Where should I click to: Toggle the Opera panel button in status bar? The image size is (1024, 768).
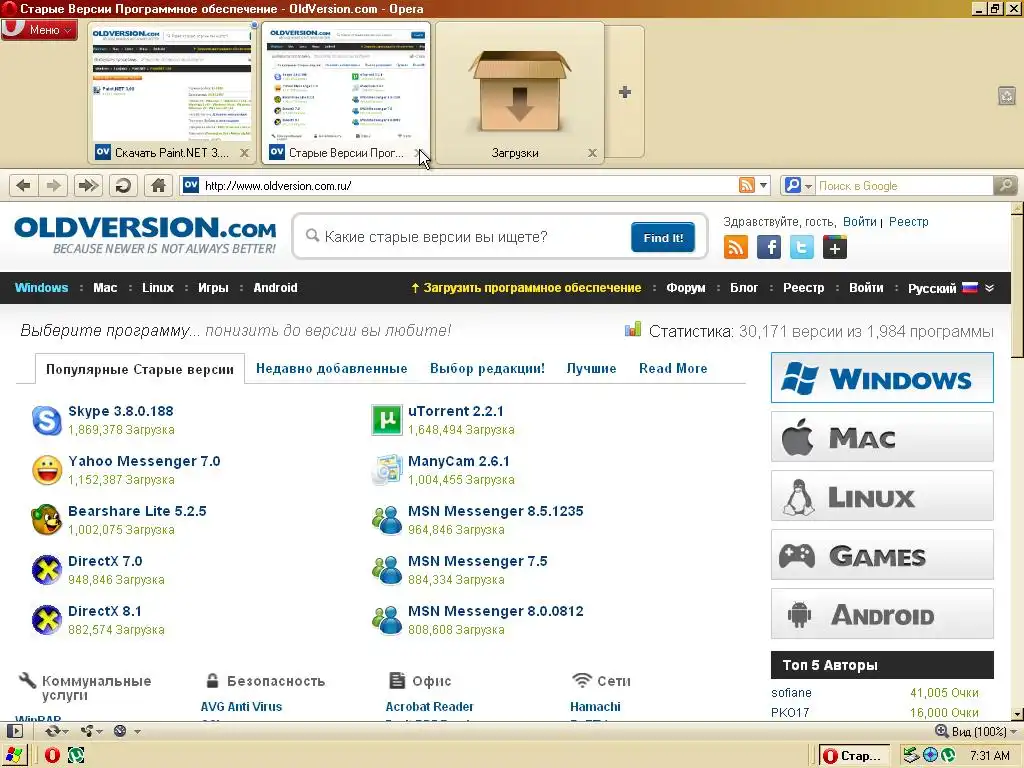14,731
